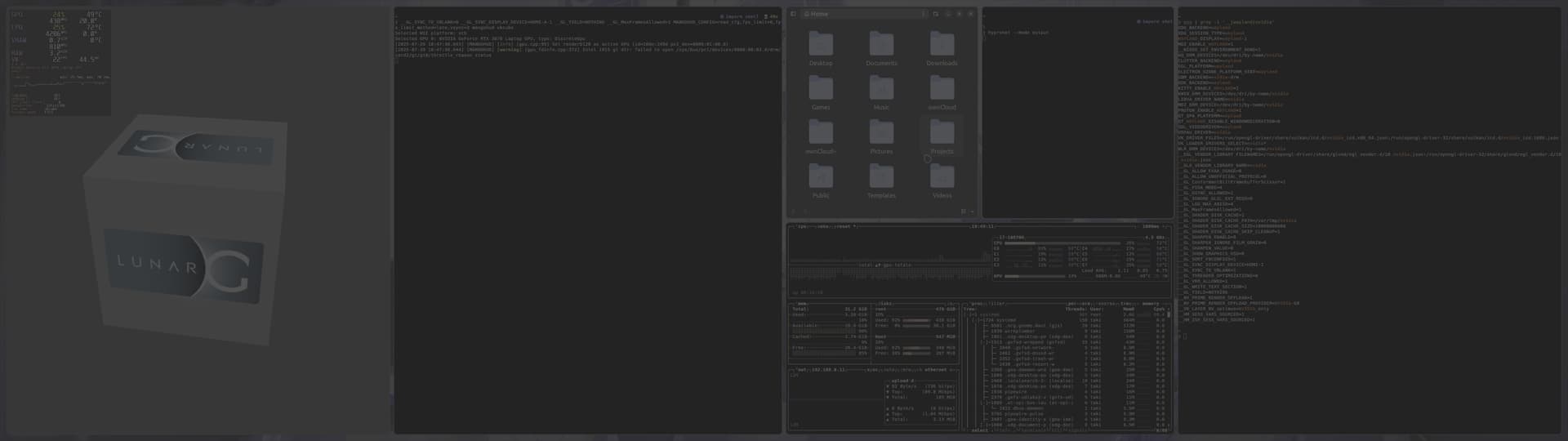Screen dimensions: 1568x441
Task: Change memory sort column in btop
Action: [x=1150, y=304]
